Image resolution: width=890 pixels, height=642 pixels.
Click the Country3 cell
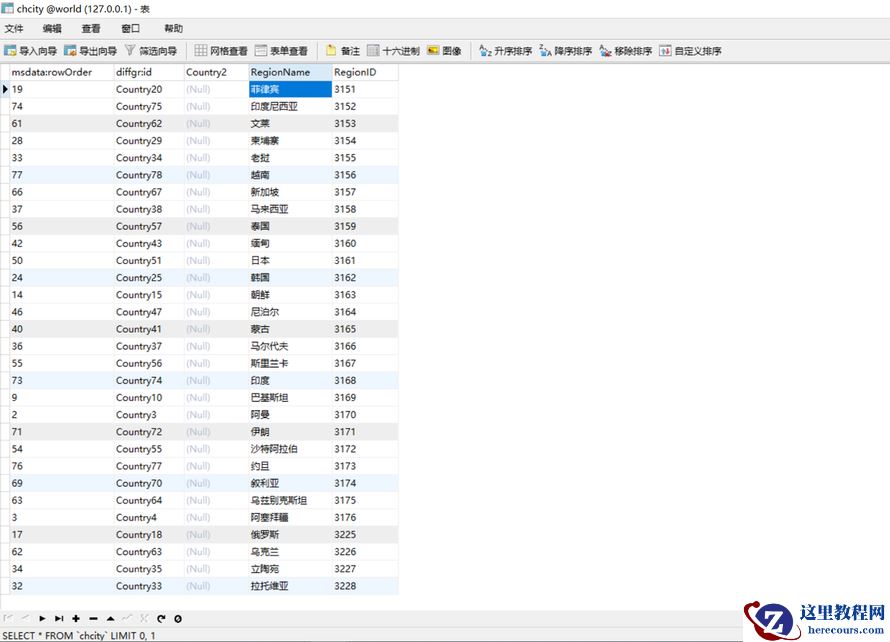[149, 414]
